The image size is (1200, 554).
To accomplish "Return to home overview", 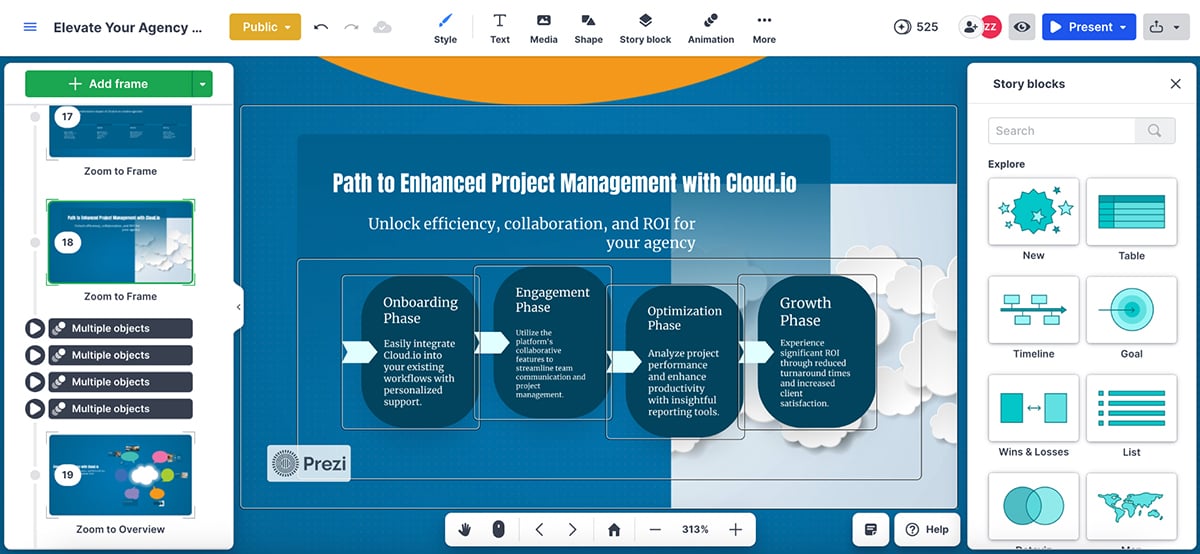I will coord(614,529).
